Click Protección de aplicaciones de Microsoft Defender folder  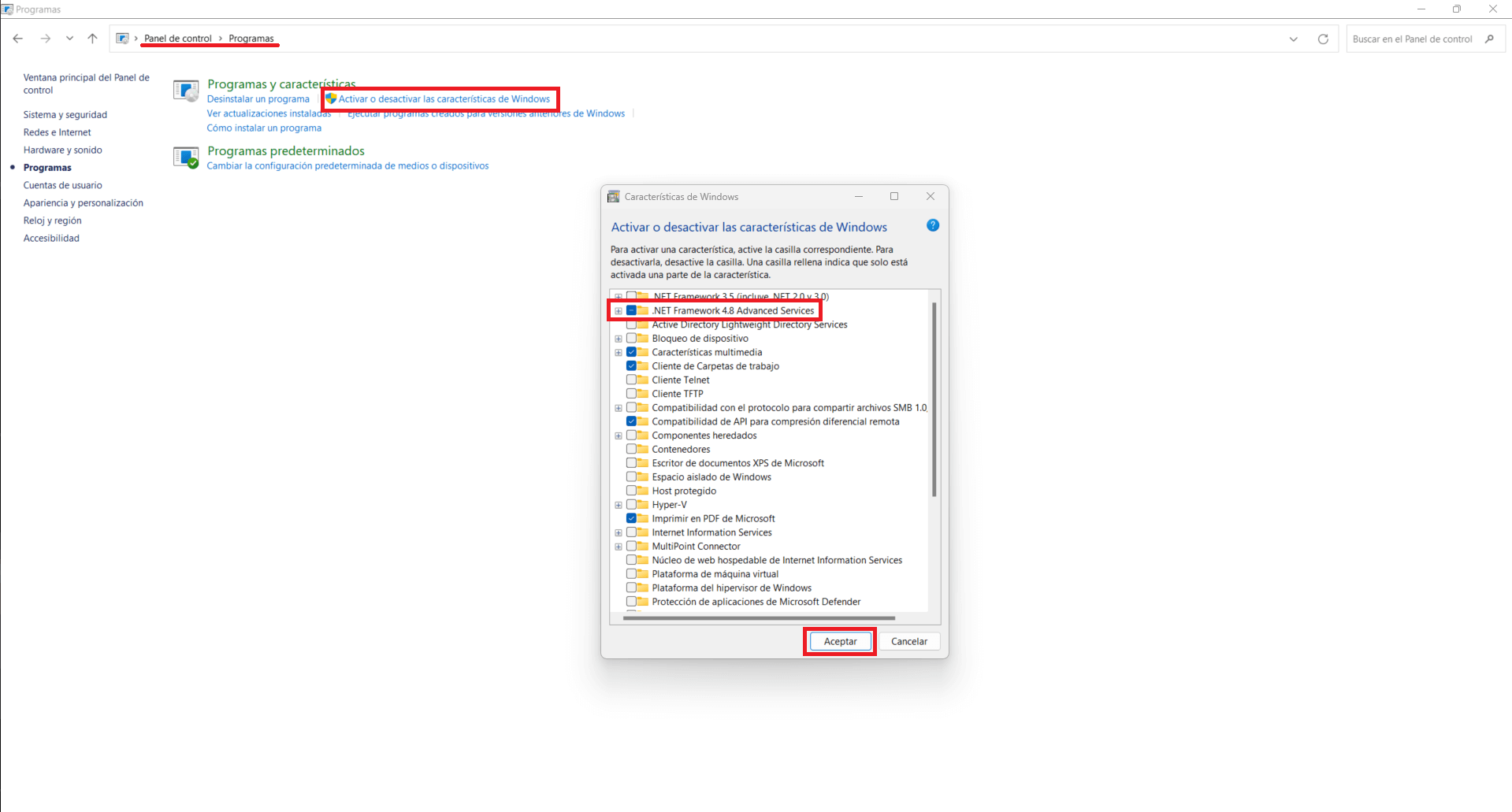643,602
